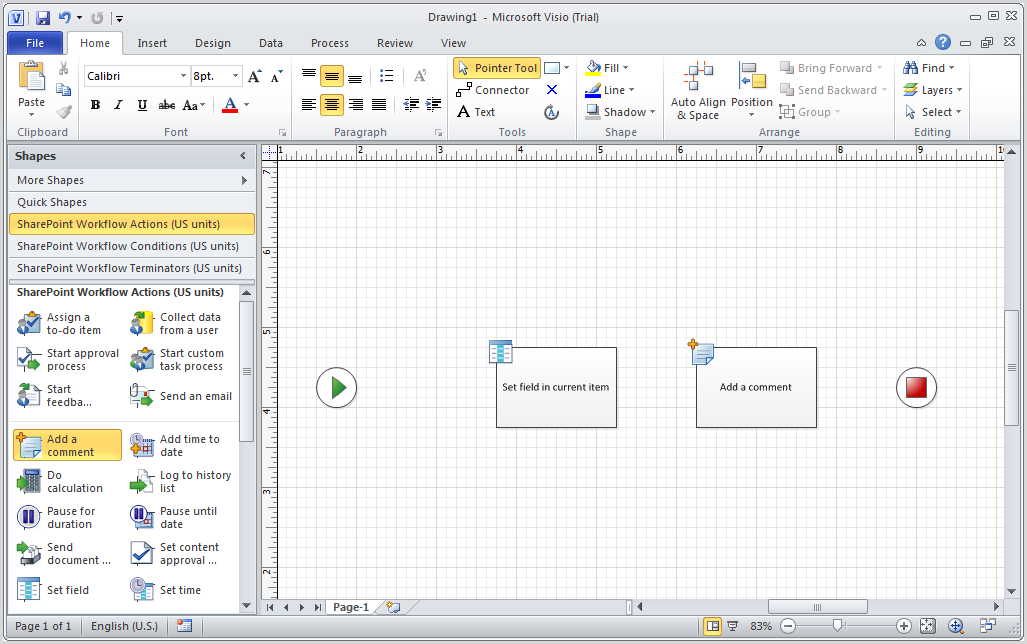Switch to the Design tab
Viewport: 1027px width, 644px height.
[x=213, y=43]
